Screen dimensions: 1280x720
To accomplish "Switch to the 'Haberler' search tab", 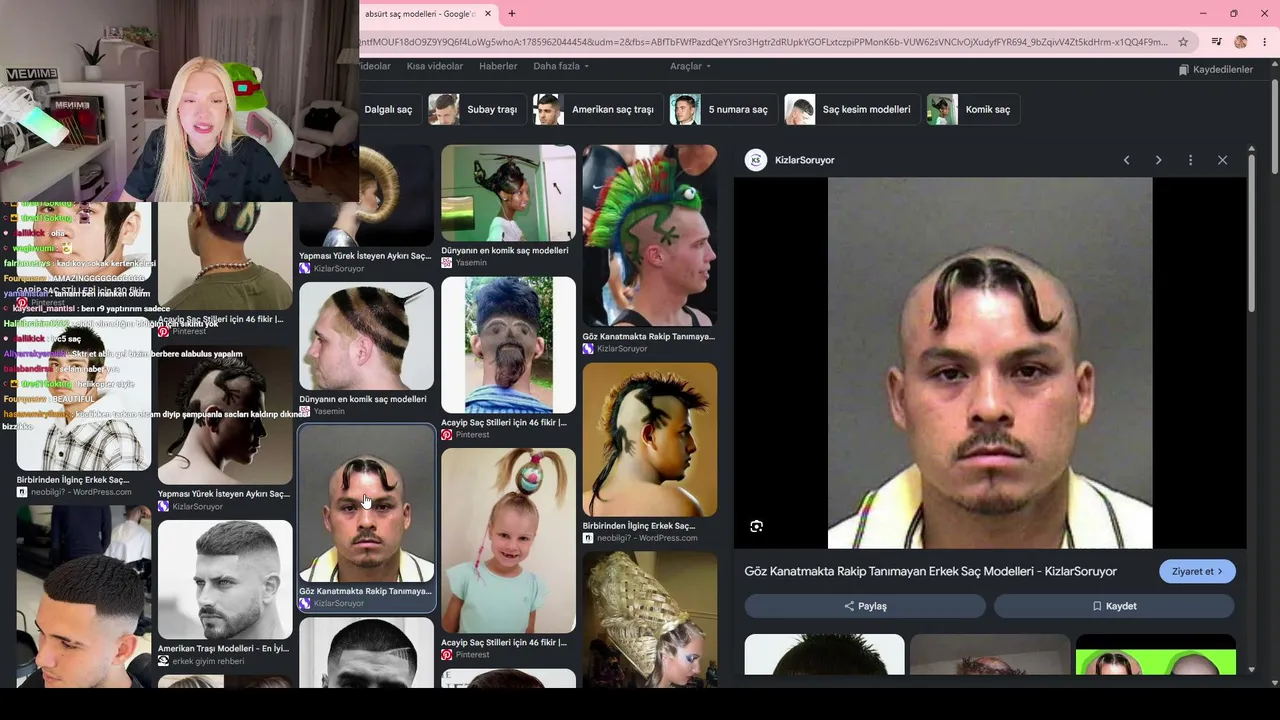I will pos(498,66).
